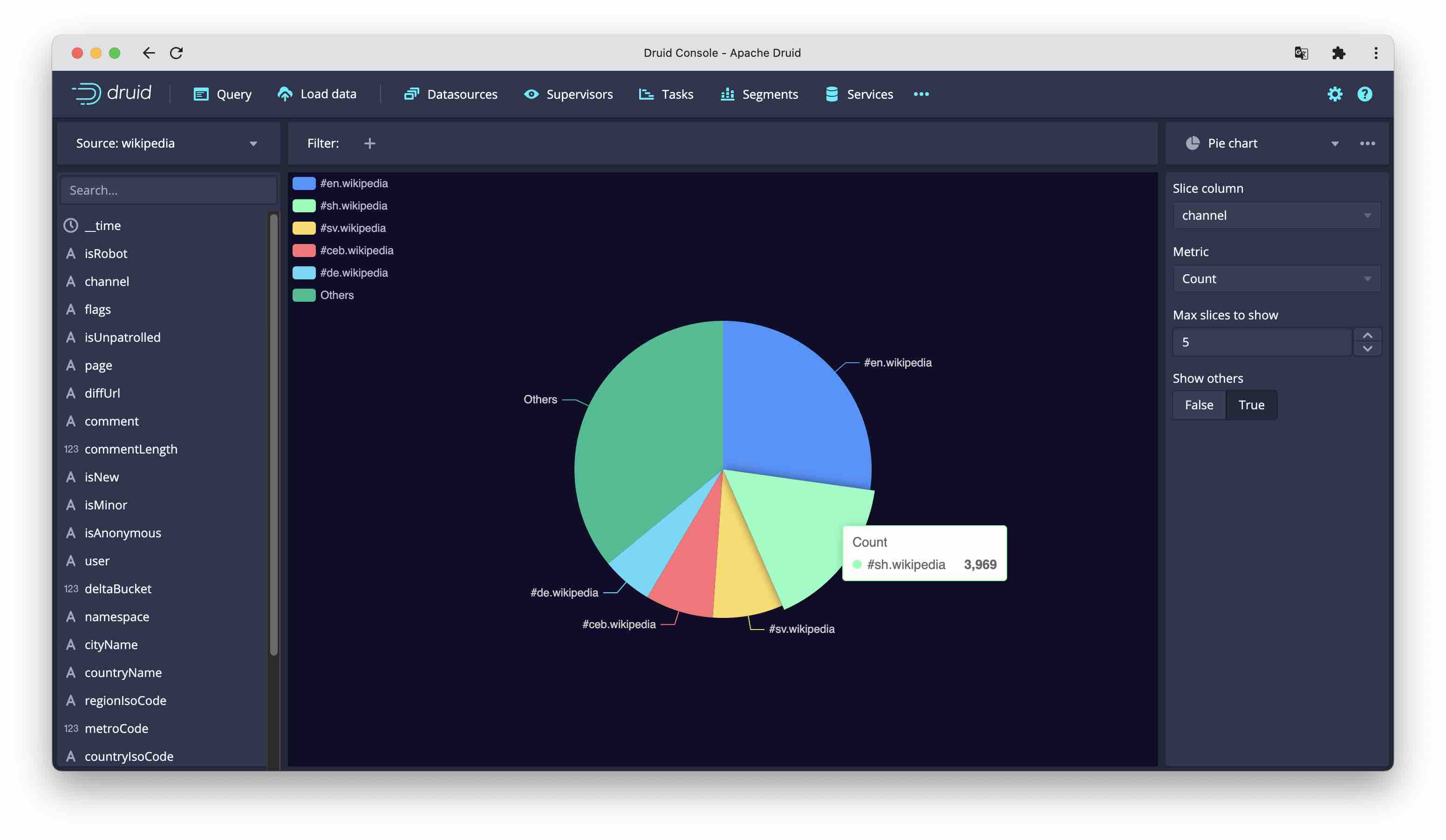Open the Slice column channel dropdown
This screenshot has width=1446, height=840.
click(1276, 215)
